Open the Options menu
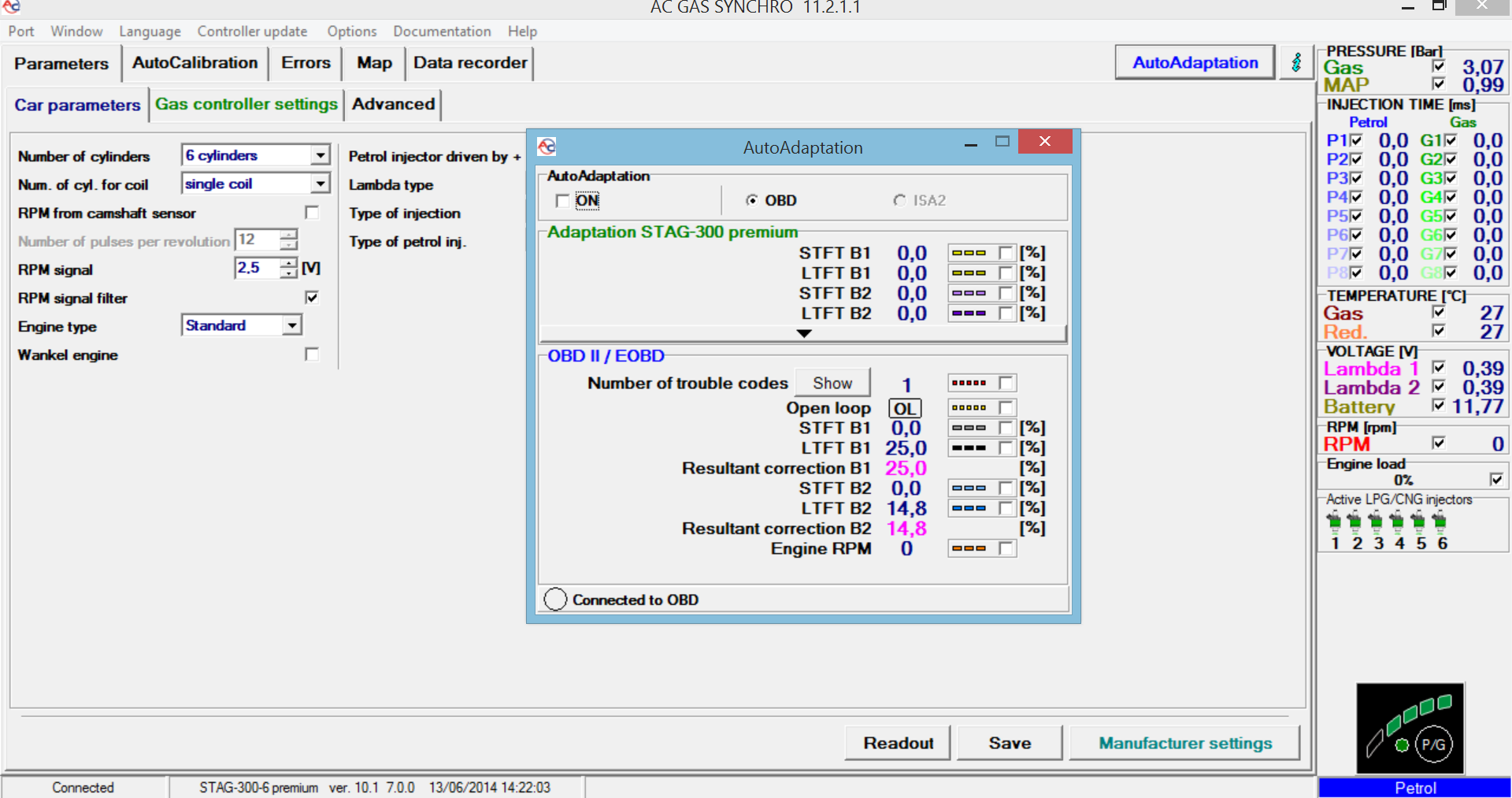This screenshot has height=798, width=1512. tap(352, 32)
